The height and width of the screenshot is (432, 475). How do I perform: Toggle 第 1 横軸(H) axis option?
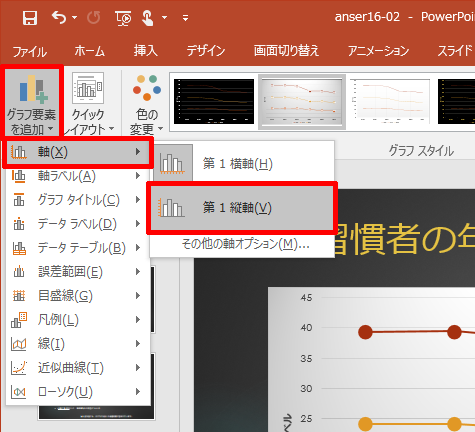(x=242, y=163)
